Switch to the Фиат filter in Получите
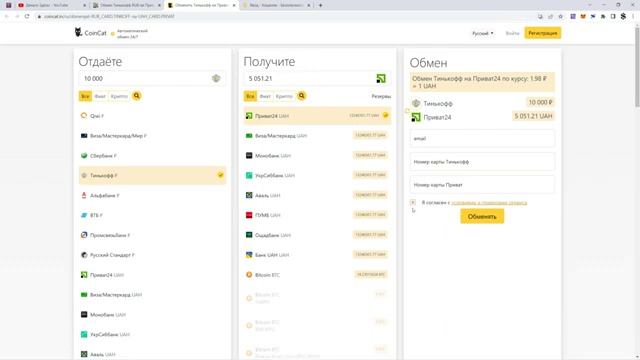This screenshot has height=360, width=640. coord(265,96)
